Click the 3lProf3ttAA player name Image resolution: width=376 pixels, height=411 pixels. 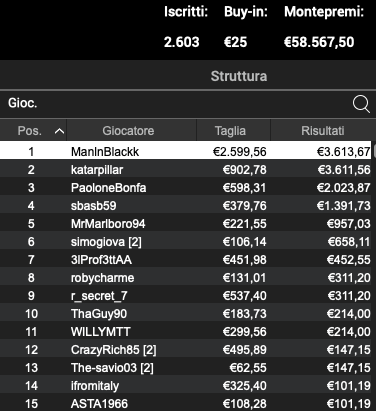coord(101,260)
